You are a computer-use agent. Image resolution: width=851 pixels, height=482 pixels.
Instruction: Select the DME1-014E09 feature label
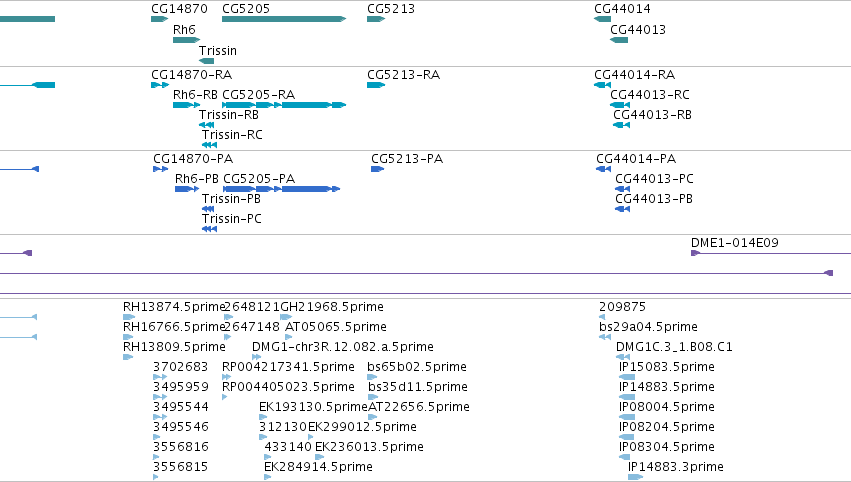pyautogui.click(x=734, y=243)
